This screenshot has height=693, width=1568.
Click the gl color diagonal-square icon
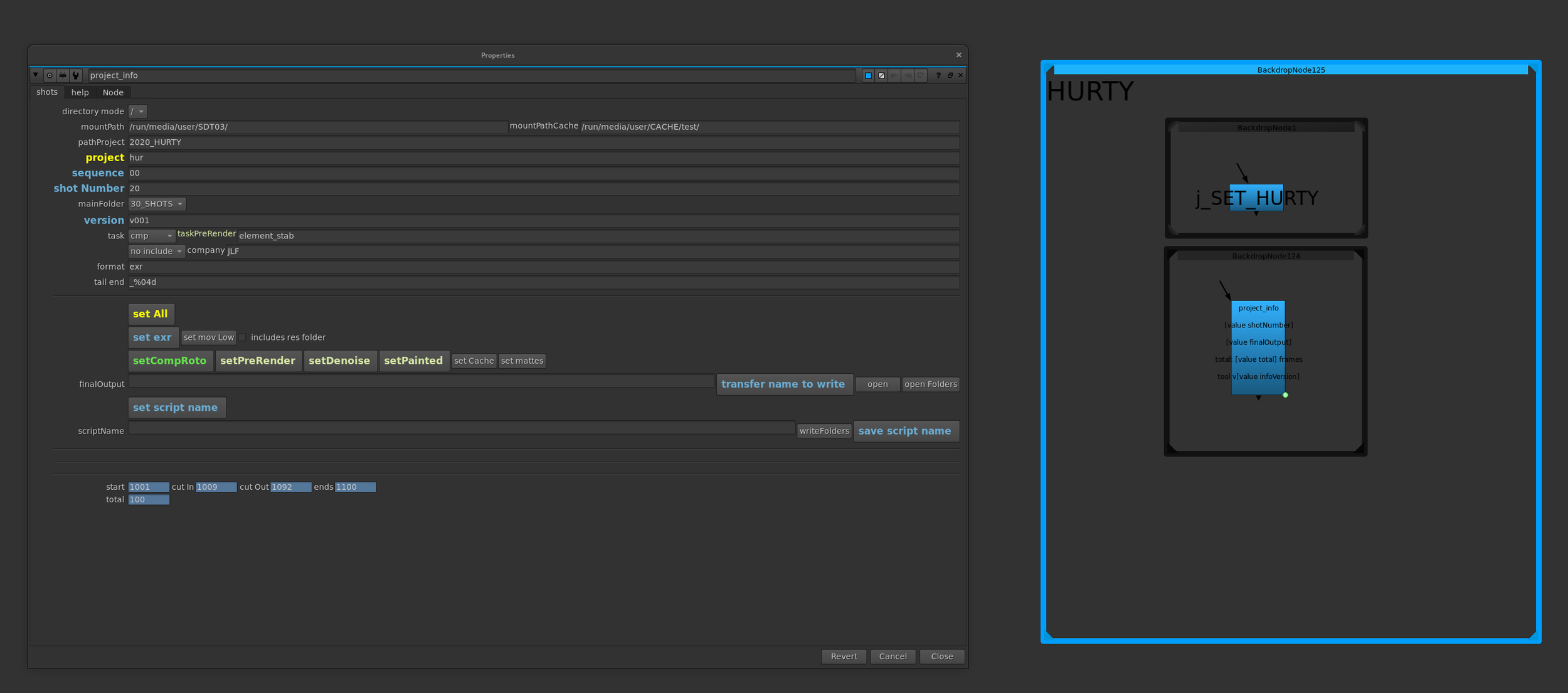coord(882,75)
